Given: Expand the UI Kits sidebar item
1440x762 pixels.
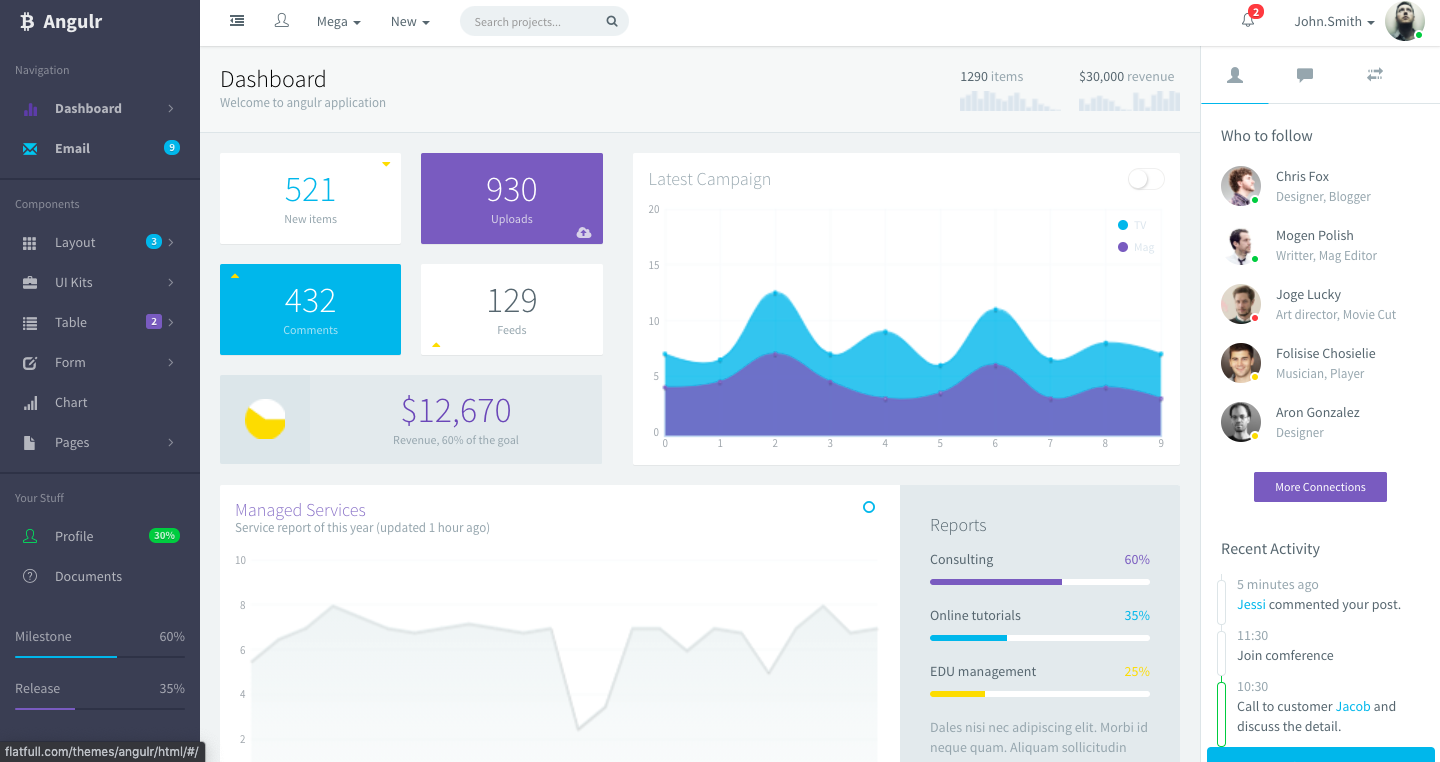Looking at the screenshot, I should (74, 282).
